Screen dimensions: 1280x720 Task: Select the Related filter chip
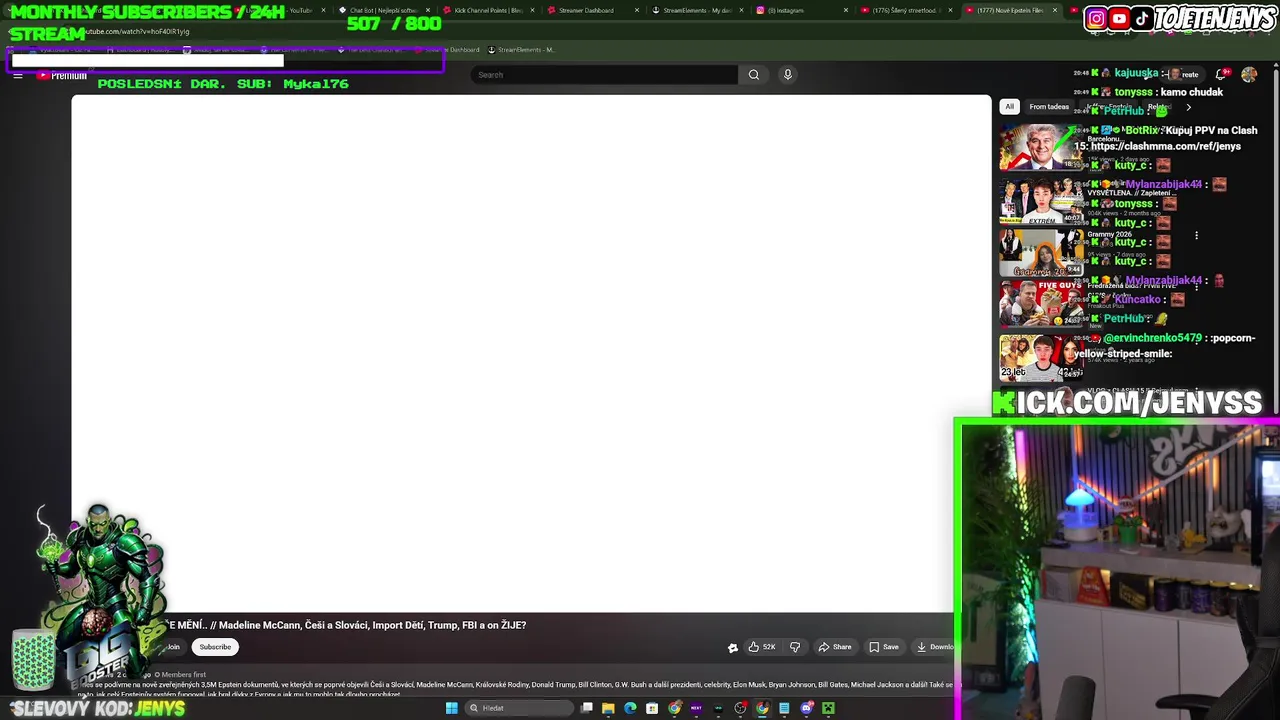coord(1159,107)
